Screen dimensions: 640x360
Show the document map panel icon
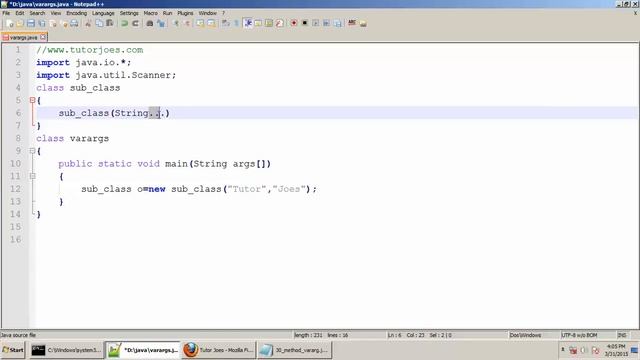click(269, 23)
